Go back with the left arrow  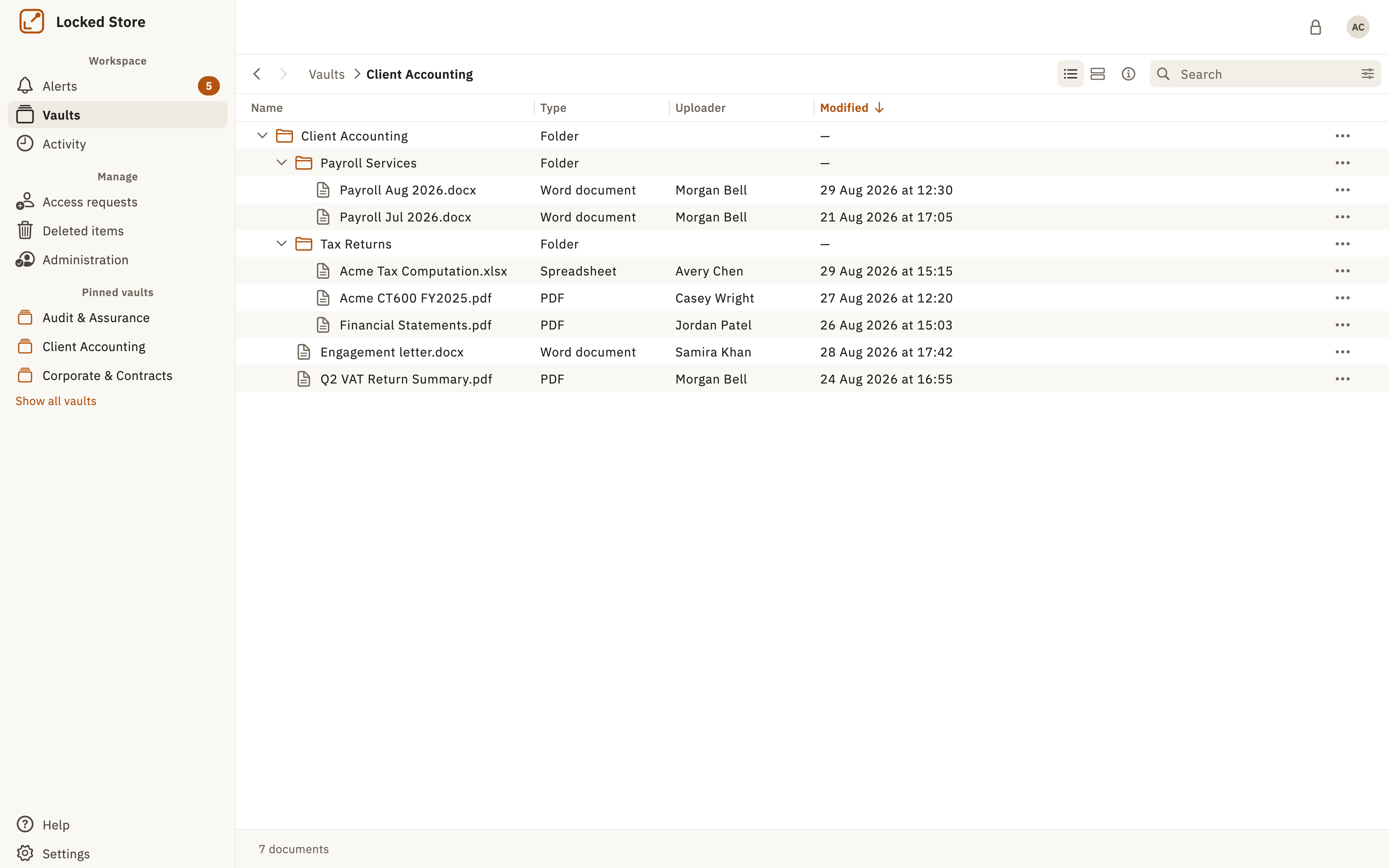(257, 74)
